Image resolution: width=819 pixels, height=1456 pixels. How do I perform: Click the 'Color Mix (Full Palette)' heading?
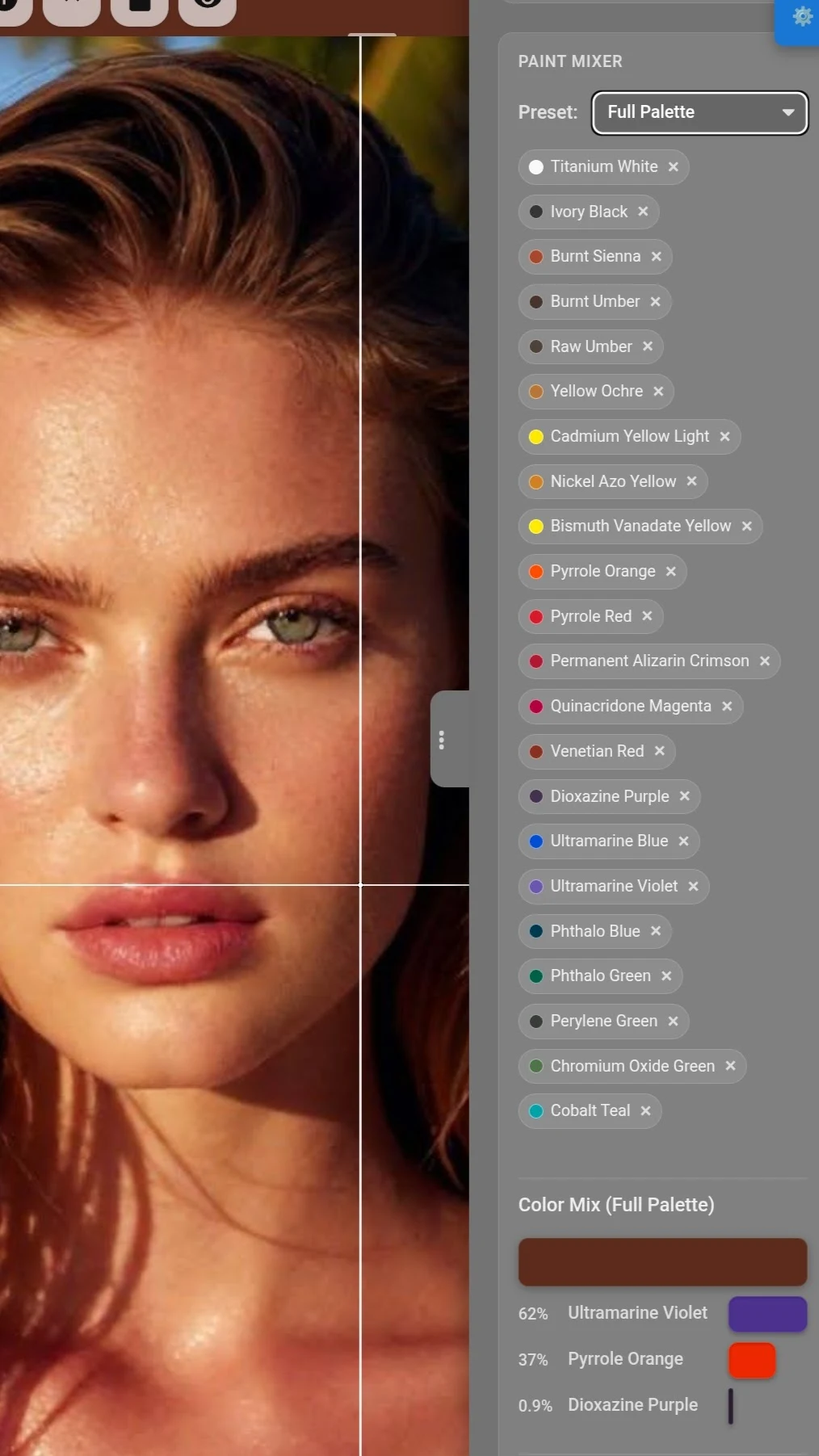616,1205
